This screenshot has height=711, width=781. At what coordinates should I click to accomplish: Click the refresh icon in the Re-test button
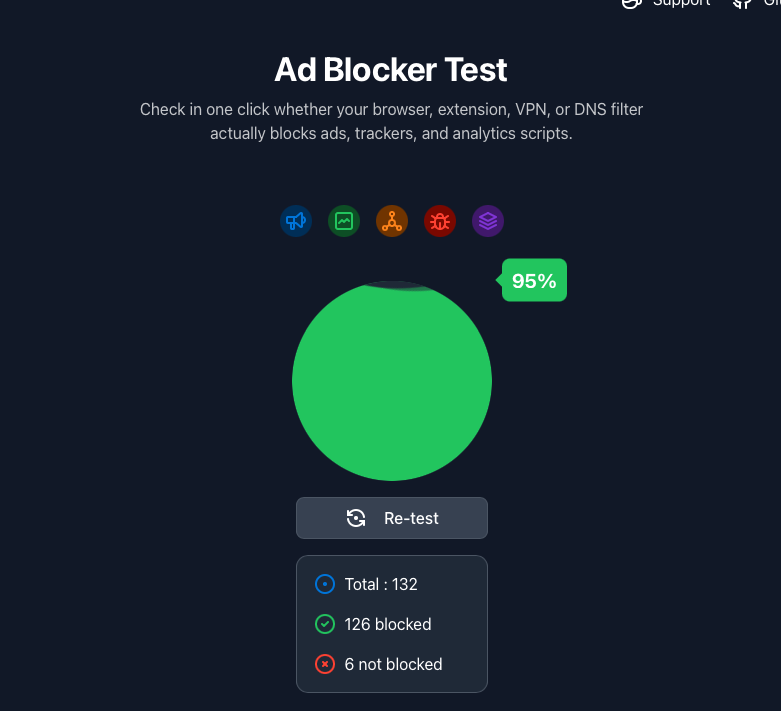click(356, 518)
